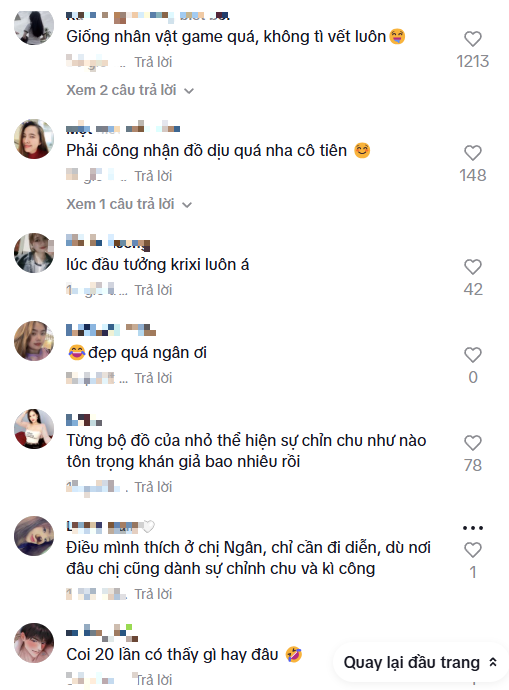Screen dimensions: 509x690
Task: Reply to the 'Điều mình thích ở chị Ngân' comment
Action: coord(153,594)
